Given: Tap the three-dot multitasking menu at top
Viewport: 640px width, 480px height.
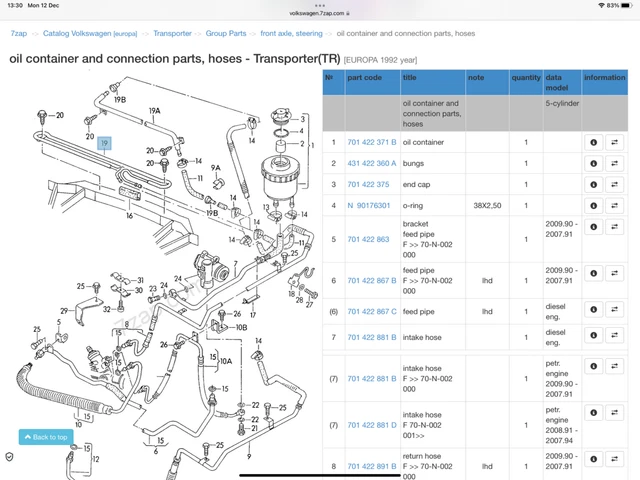Looking at the screenshot, I should coord(320,5).
